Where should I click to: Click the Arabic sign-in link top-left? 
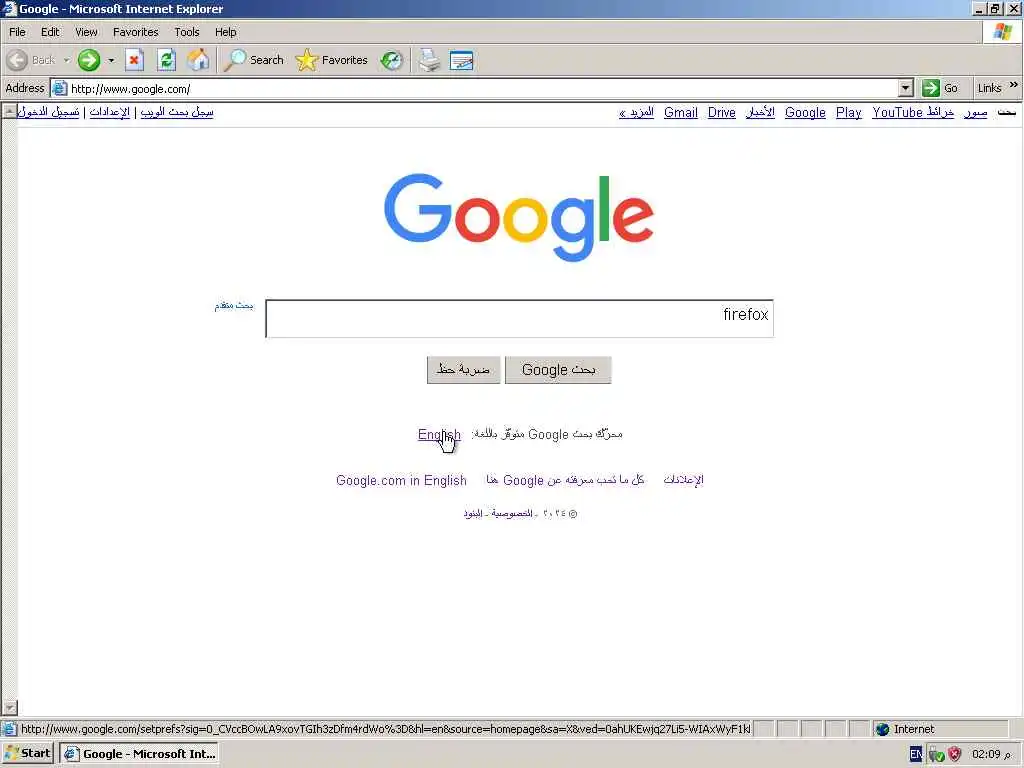point(48,112)
